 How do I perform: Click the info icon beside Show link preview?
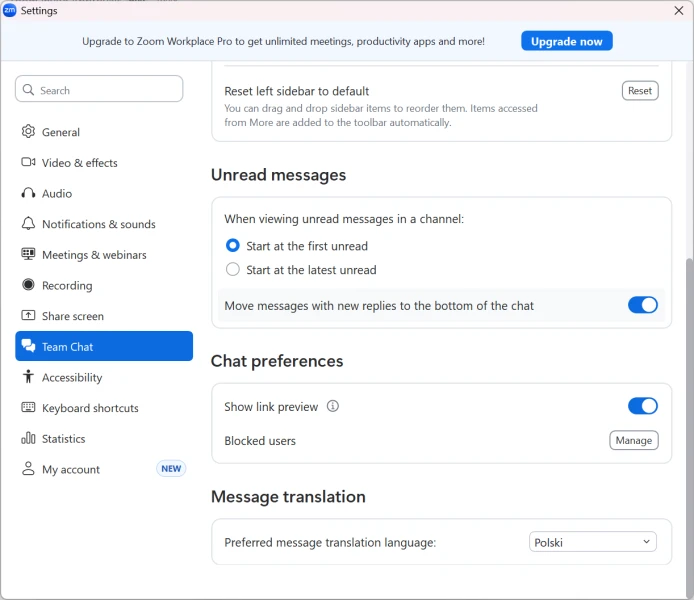click(333, 406)
